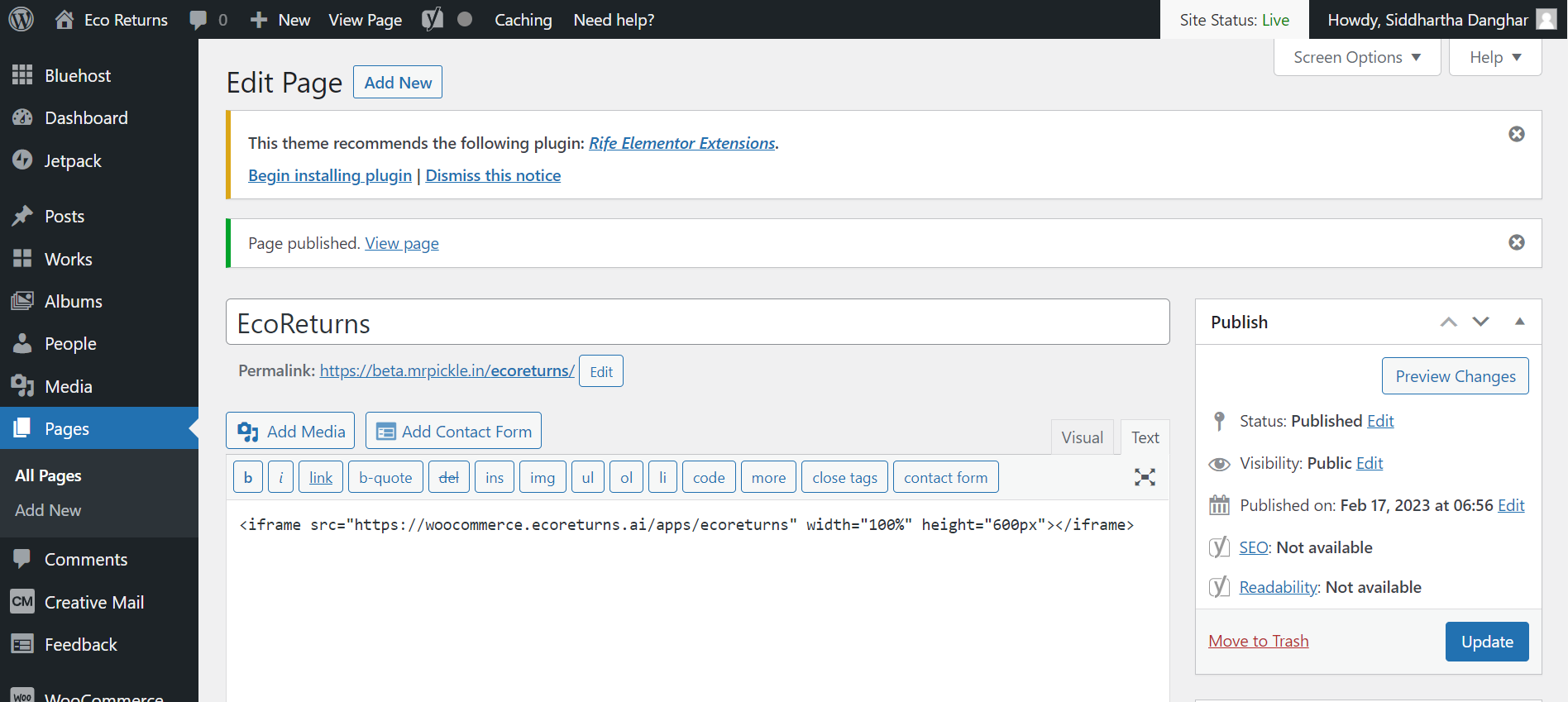Click Dismiss this notice link
The image size is (1568, 702).
493,175
